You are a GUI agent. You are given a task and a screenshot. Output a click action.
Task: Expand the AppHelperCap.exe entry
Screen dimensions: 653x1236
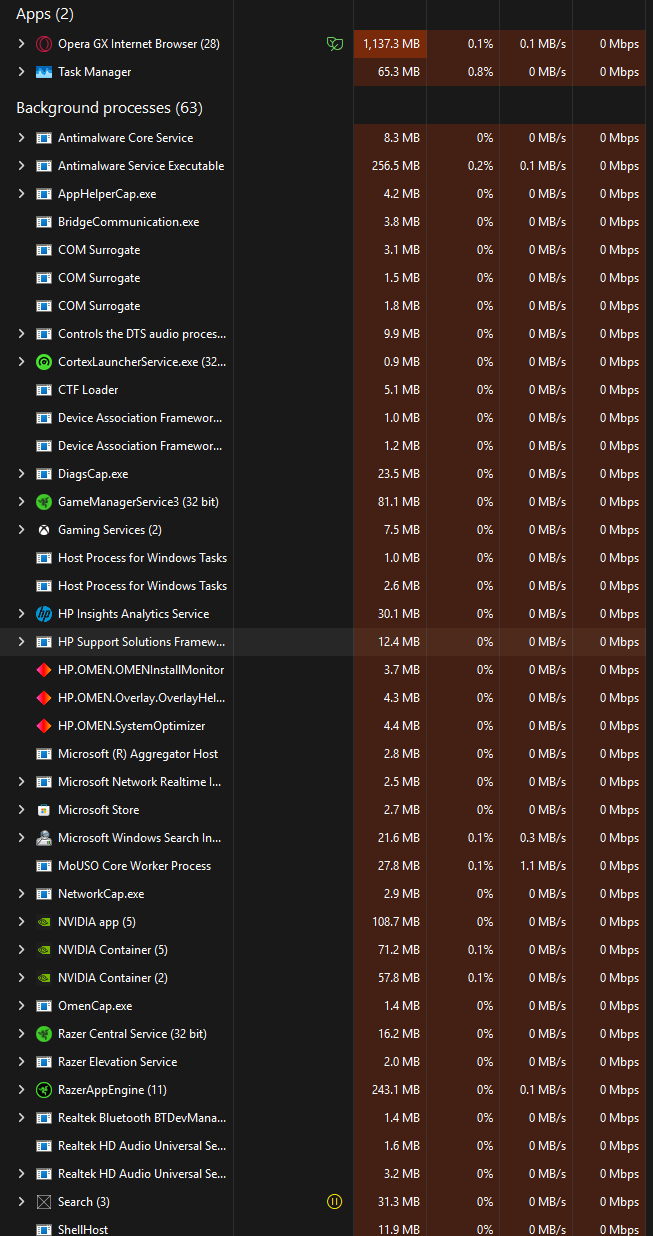point(21,194)
